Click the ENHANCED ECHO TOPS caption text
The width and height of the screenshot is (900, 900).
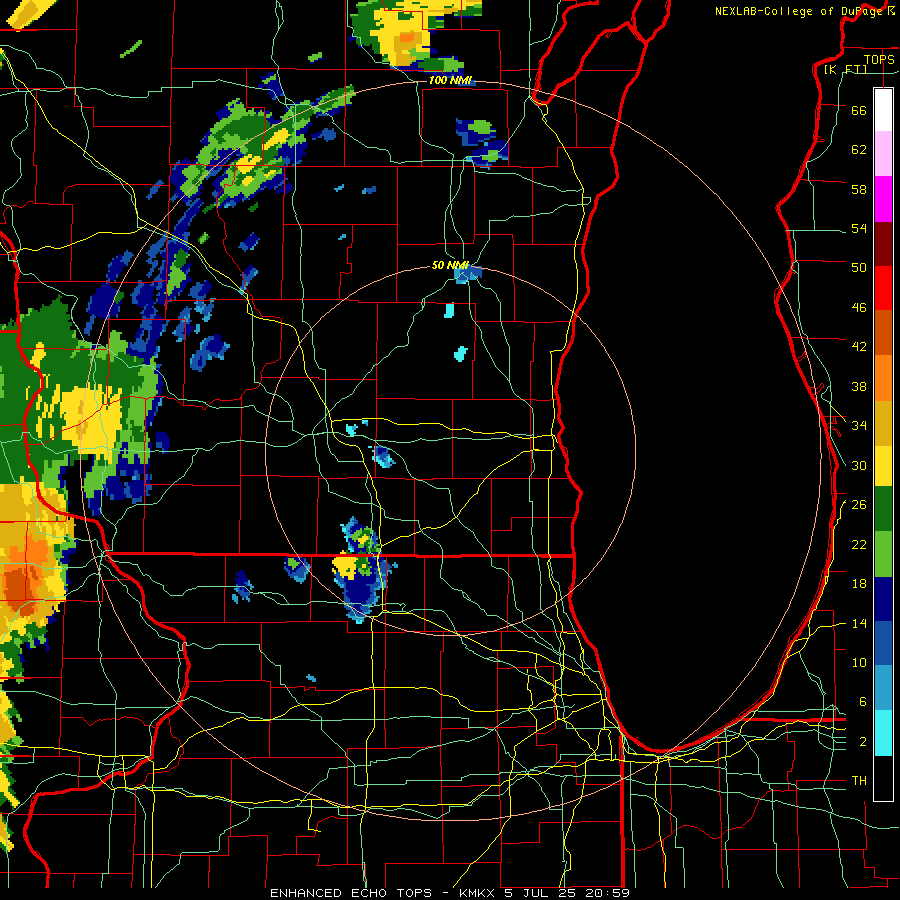coord(351,893)
